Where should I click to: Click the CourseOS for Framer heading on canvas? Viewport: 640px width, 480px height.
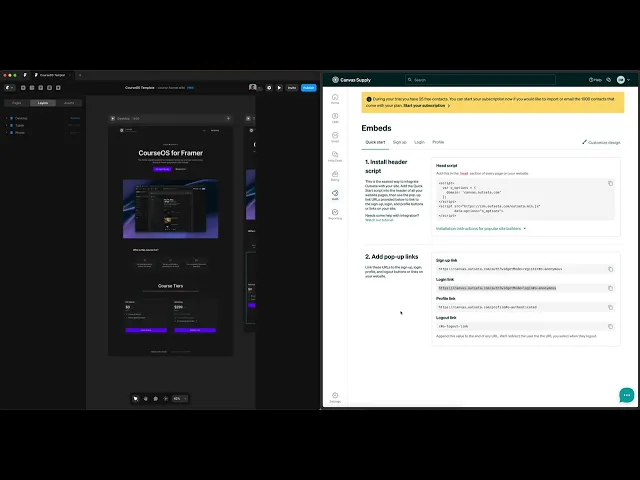point(171,153)
